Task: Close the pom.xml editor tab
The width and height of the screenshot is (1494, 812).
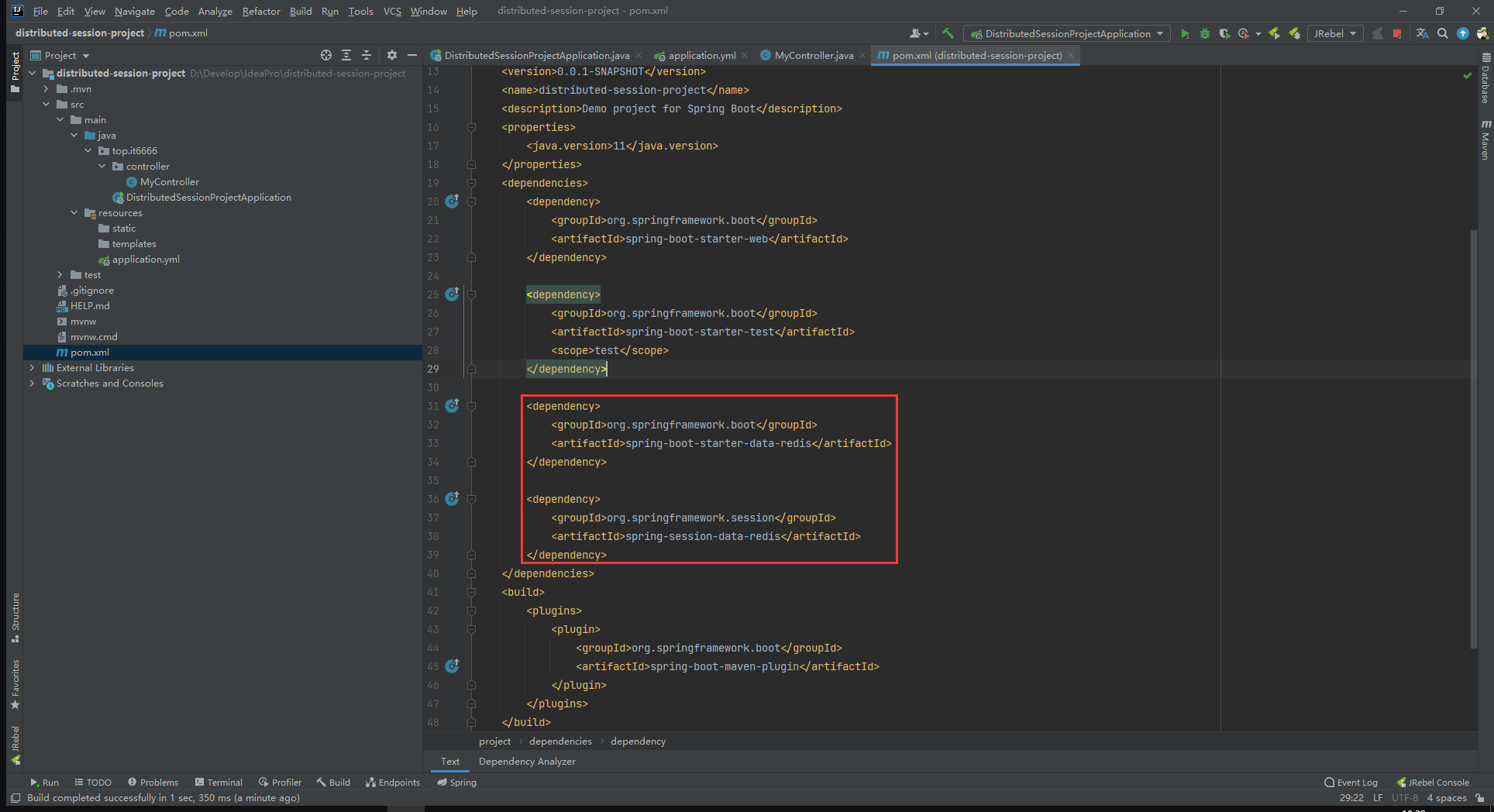Action: coord(1071,55)
